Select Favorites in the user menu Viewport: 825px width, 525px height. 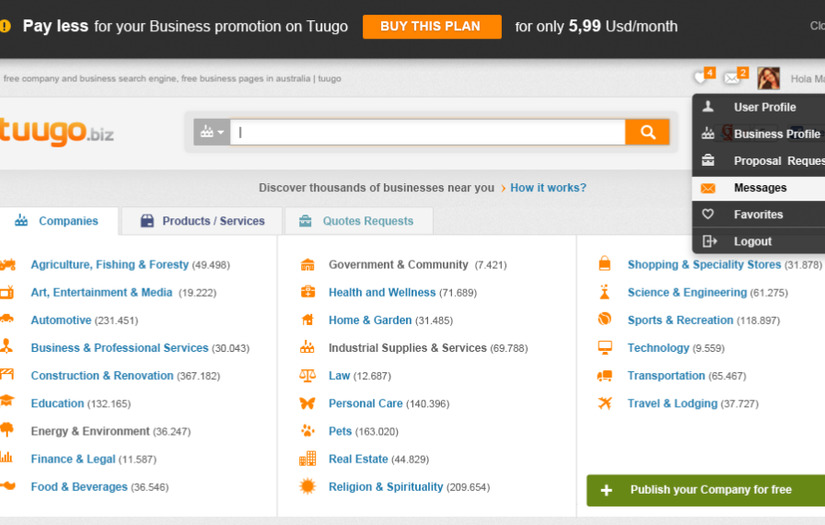tap(759, 215)
